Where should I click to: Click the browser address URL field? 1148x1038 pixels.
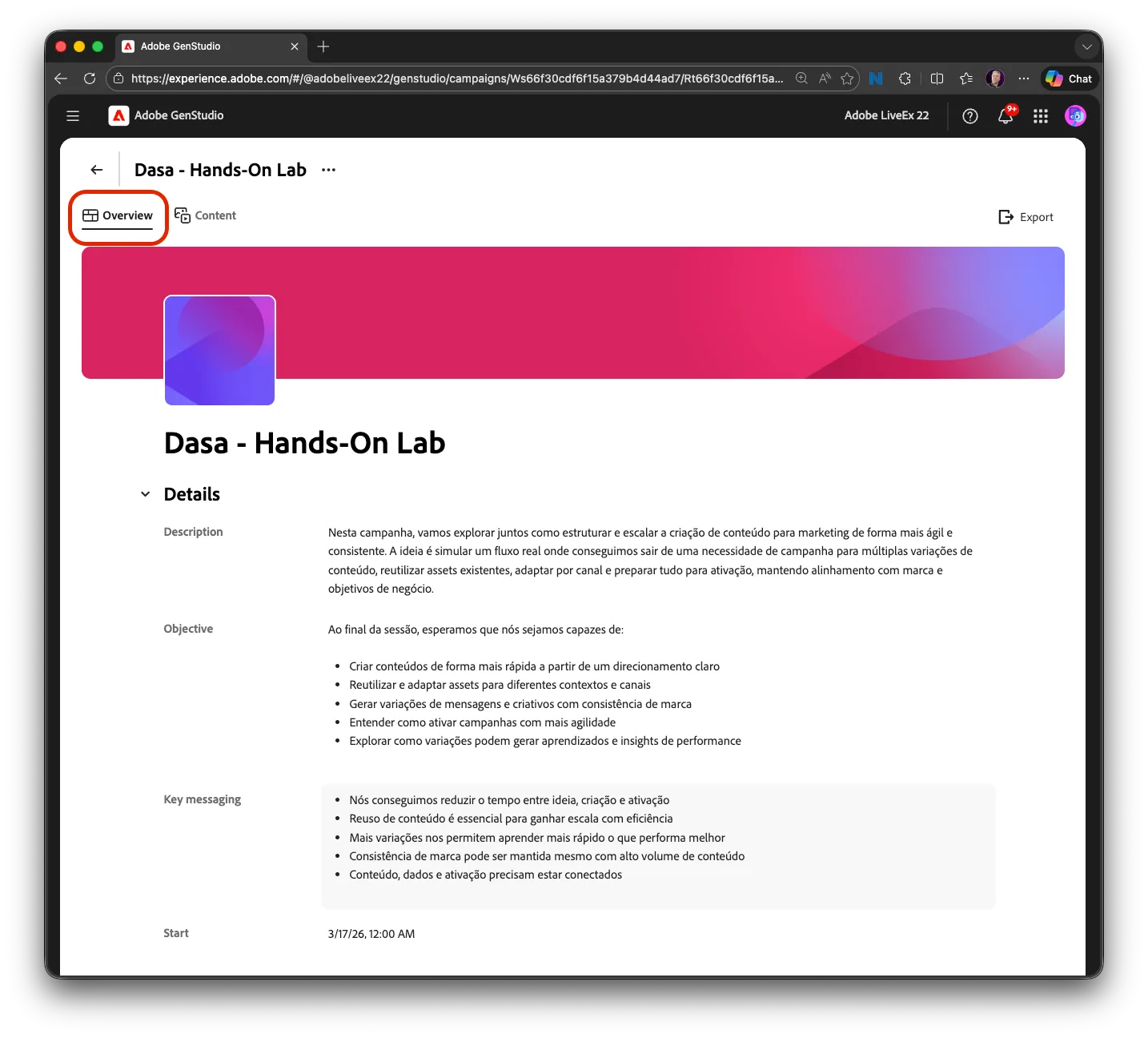[457, 78]
